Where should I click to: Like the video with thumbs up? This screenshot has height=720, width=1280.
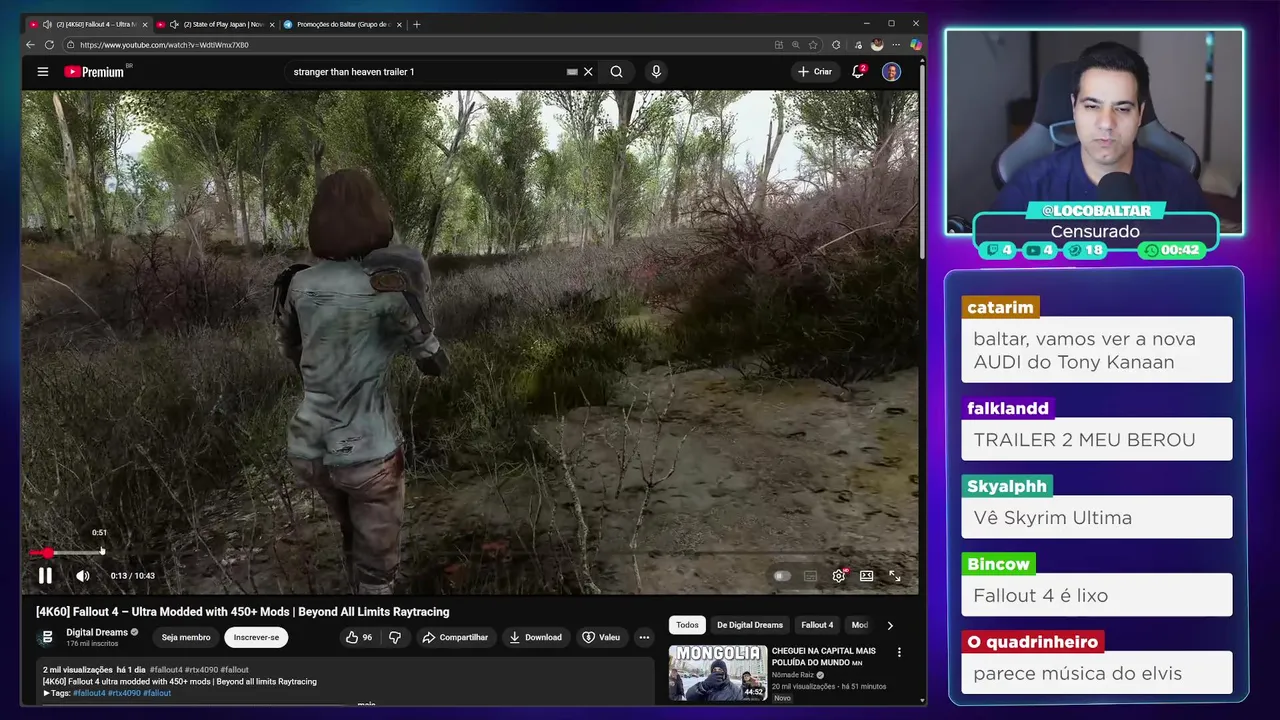click(358, 637)
